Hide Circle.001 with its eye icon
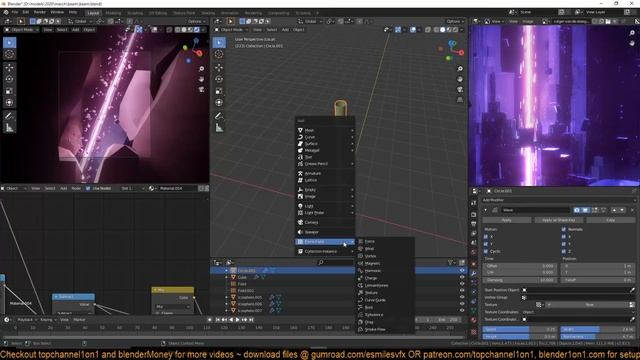 point(462,270)
